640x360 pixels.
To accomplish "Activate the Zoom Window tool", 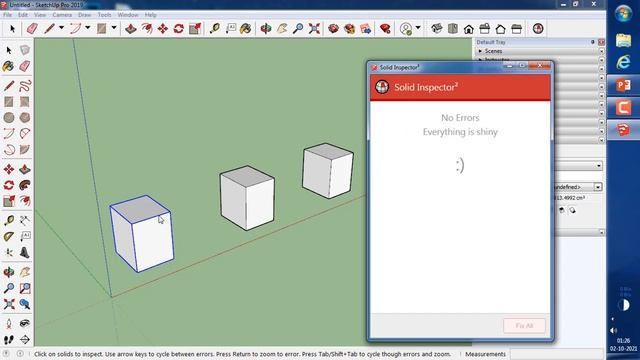I will (25, 288).
